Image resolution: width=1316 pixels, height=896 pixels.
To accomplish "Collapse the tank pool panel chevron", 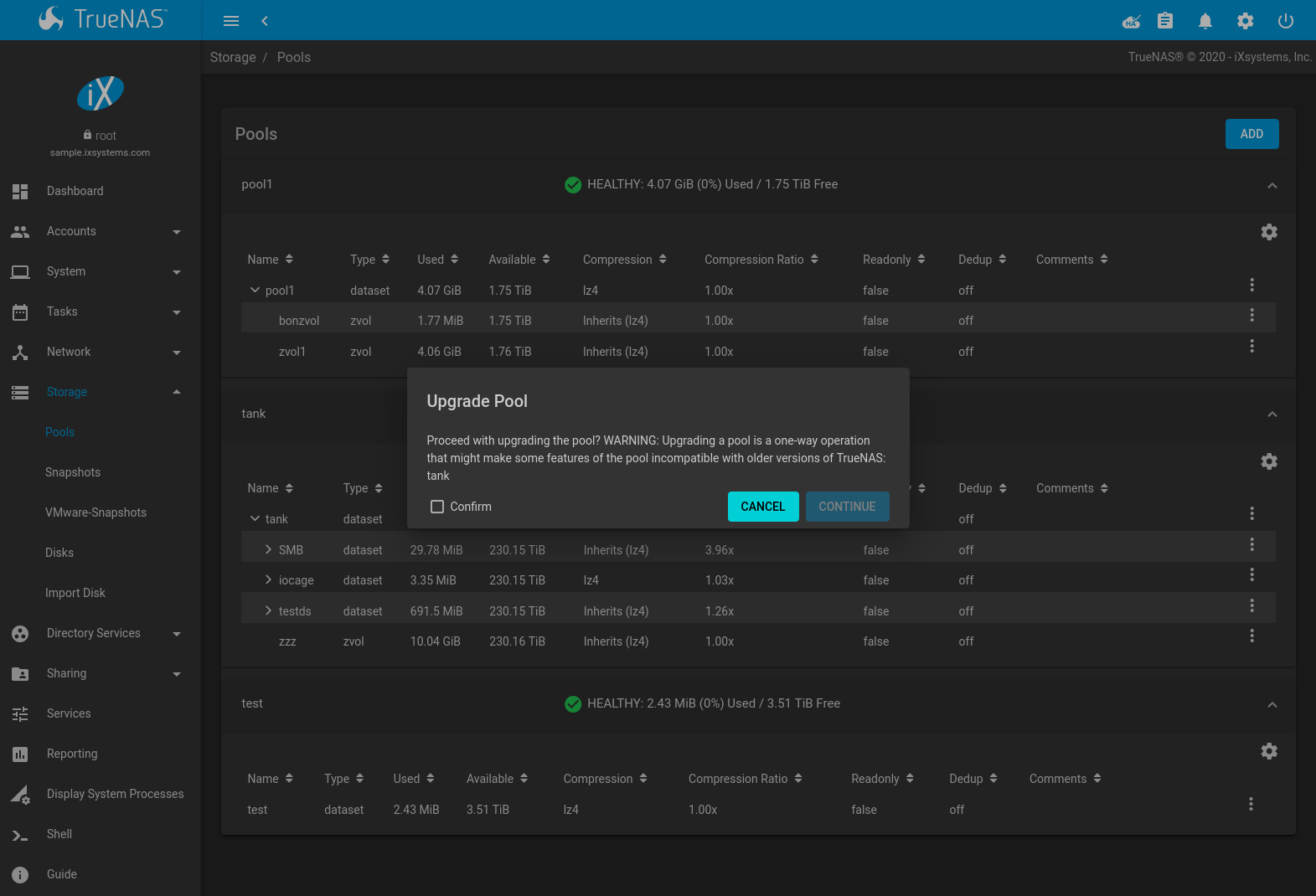I will pos(1272,414).
